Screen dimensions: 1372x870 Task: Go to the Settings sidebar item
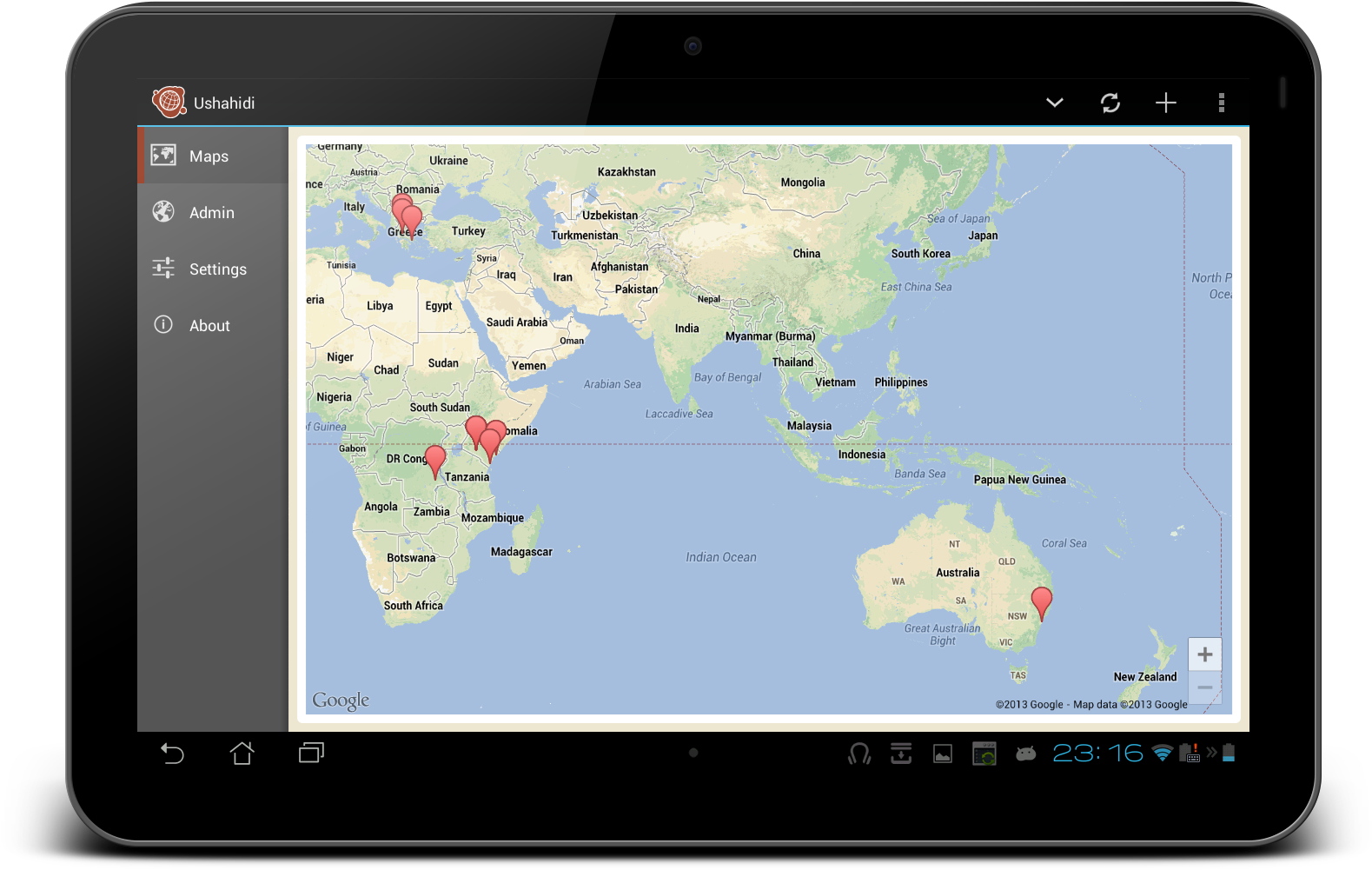213,269
